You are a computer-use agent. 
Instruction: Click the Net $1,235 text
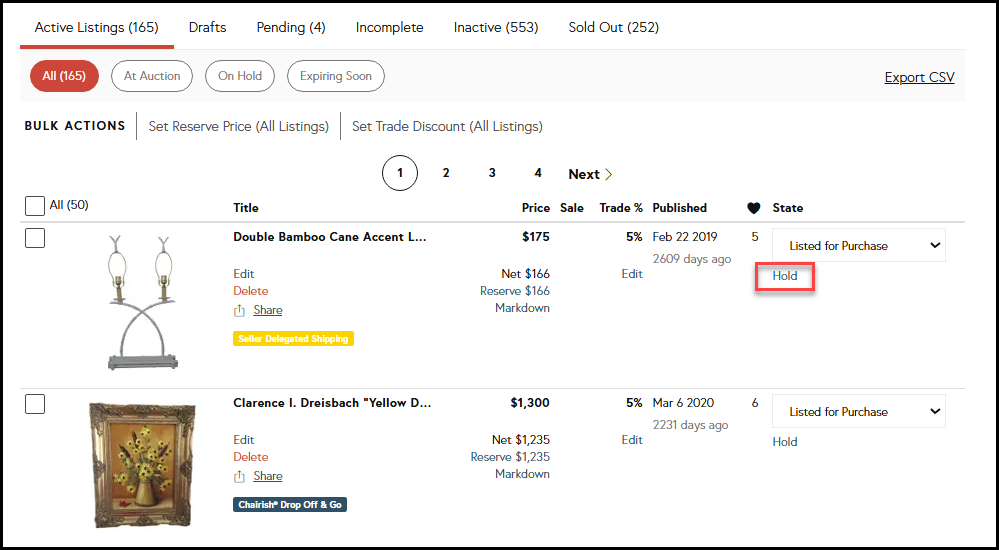(x=521, y=440)
